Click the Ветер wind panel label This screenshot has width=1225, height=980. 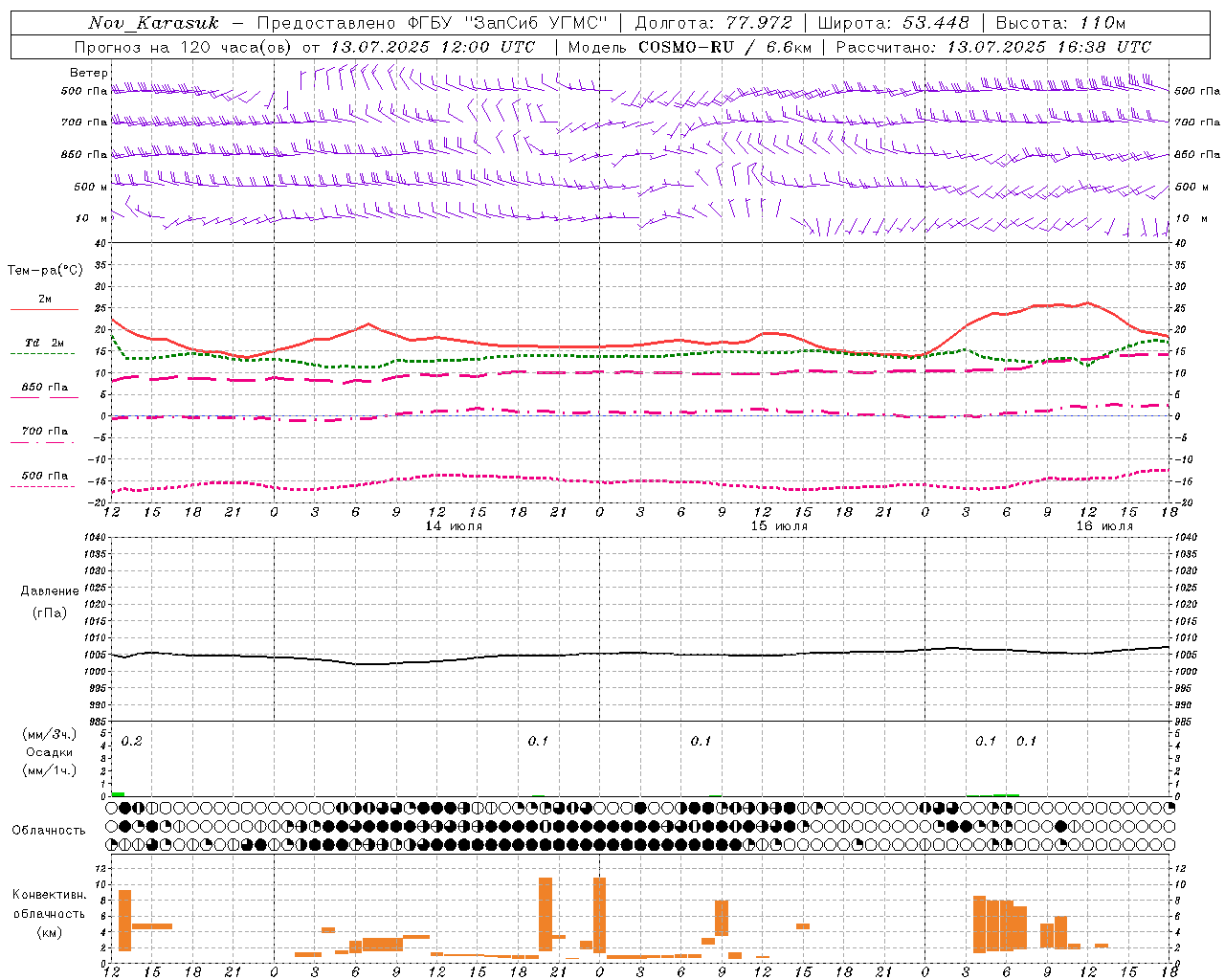tap(89, 73)
